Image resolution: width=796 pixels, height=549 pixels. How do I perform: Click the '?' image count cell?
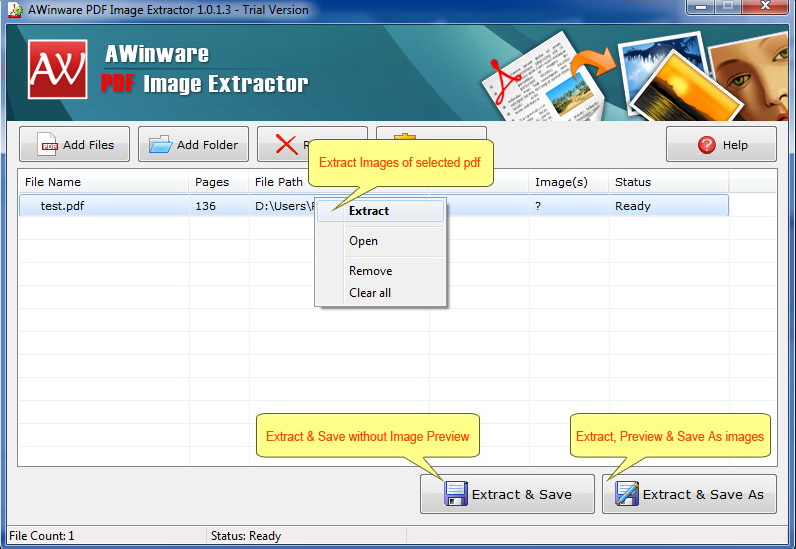538,206
